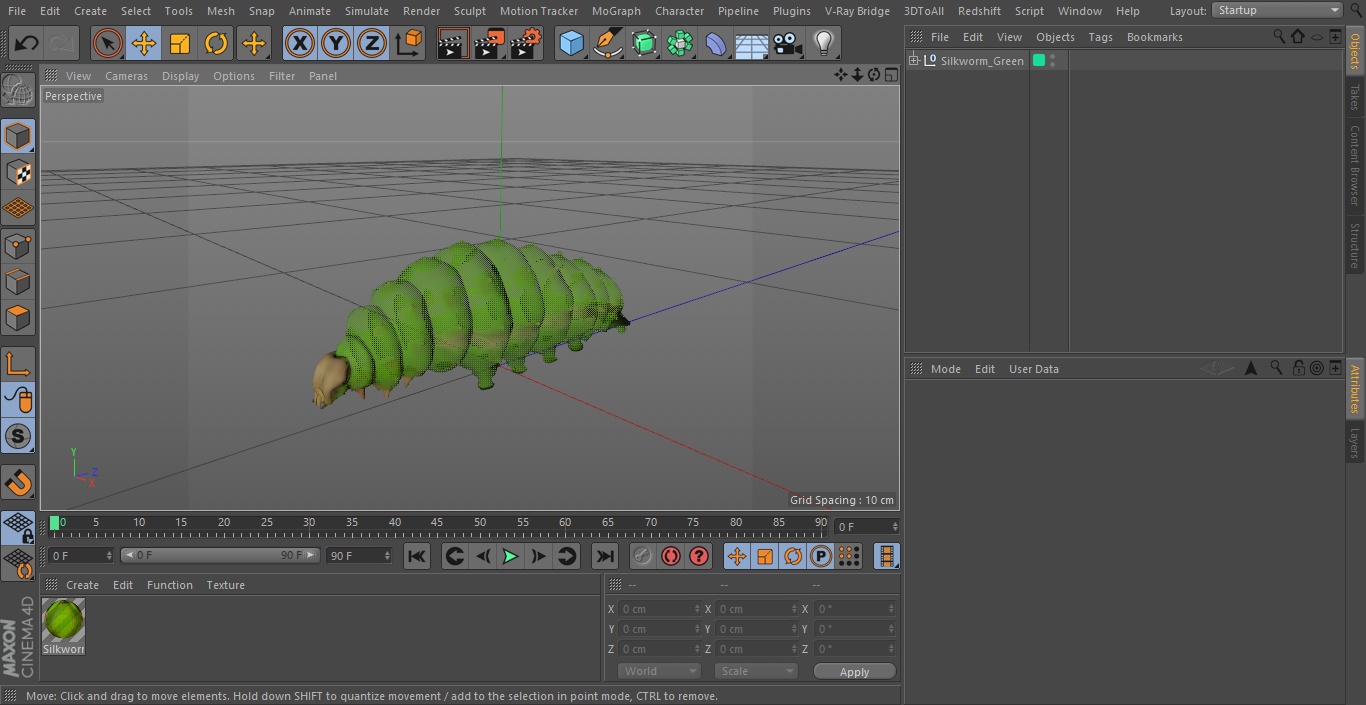Open the World coordinate dropdown
The width and height of the screenshot is (1366, 705).
(659, 671)
